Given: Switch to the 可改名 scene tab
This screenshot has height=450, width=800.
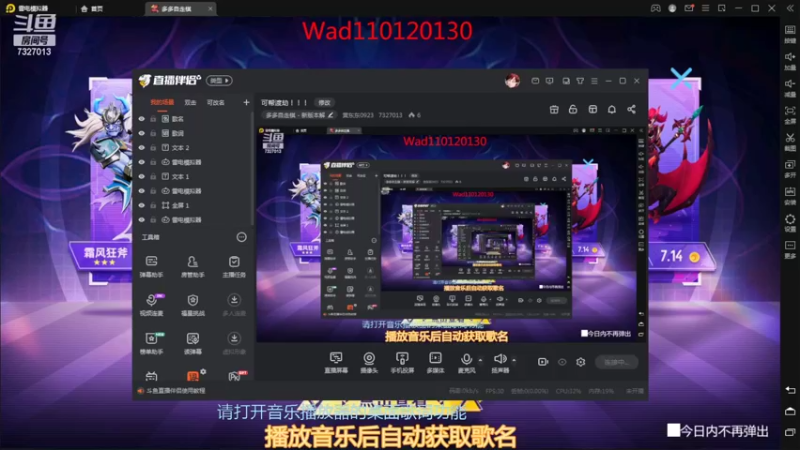Looking at the screenshot, I should point(216,103).
